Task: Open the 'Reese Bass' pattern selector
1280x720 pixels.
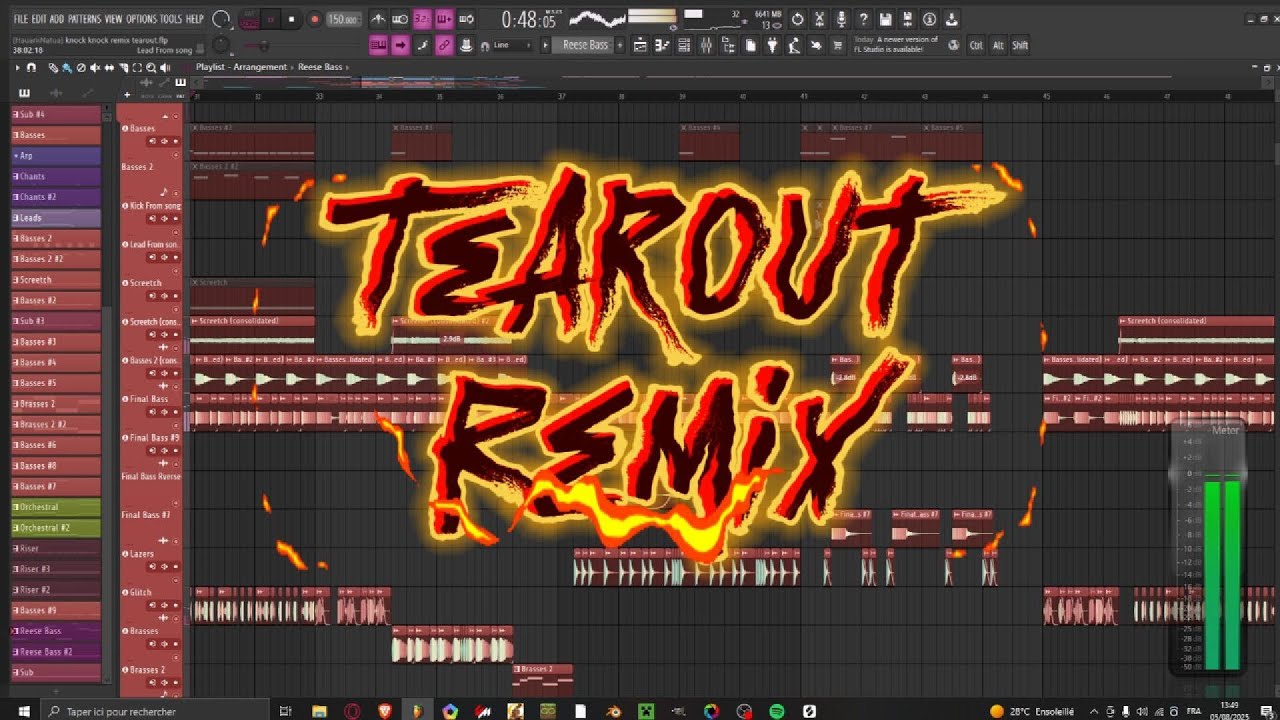Action: click(585, 45)
